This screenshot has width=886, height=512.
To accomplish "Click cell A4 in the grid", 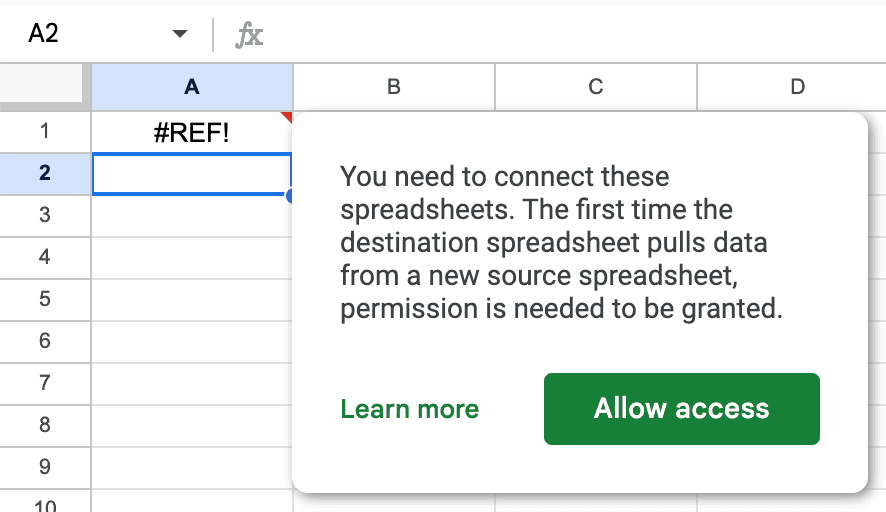I will coord(192,258).
